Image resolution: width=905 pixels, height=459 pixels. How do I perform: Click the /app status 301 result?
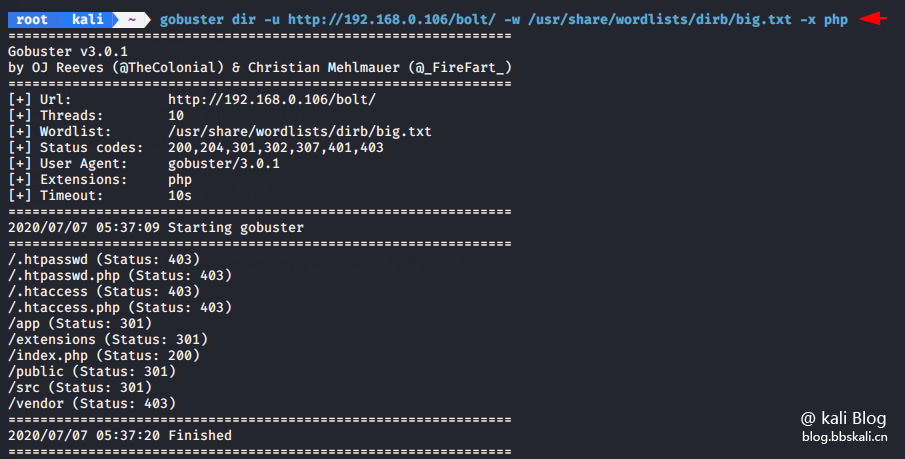[80, 323]
